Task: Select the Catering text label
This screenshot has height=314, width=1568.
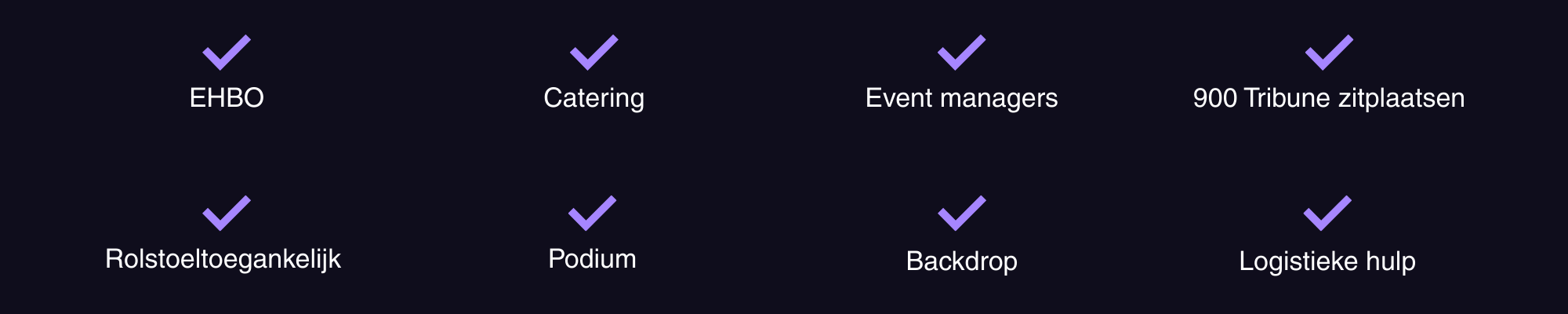Action: [593, 98]
